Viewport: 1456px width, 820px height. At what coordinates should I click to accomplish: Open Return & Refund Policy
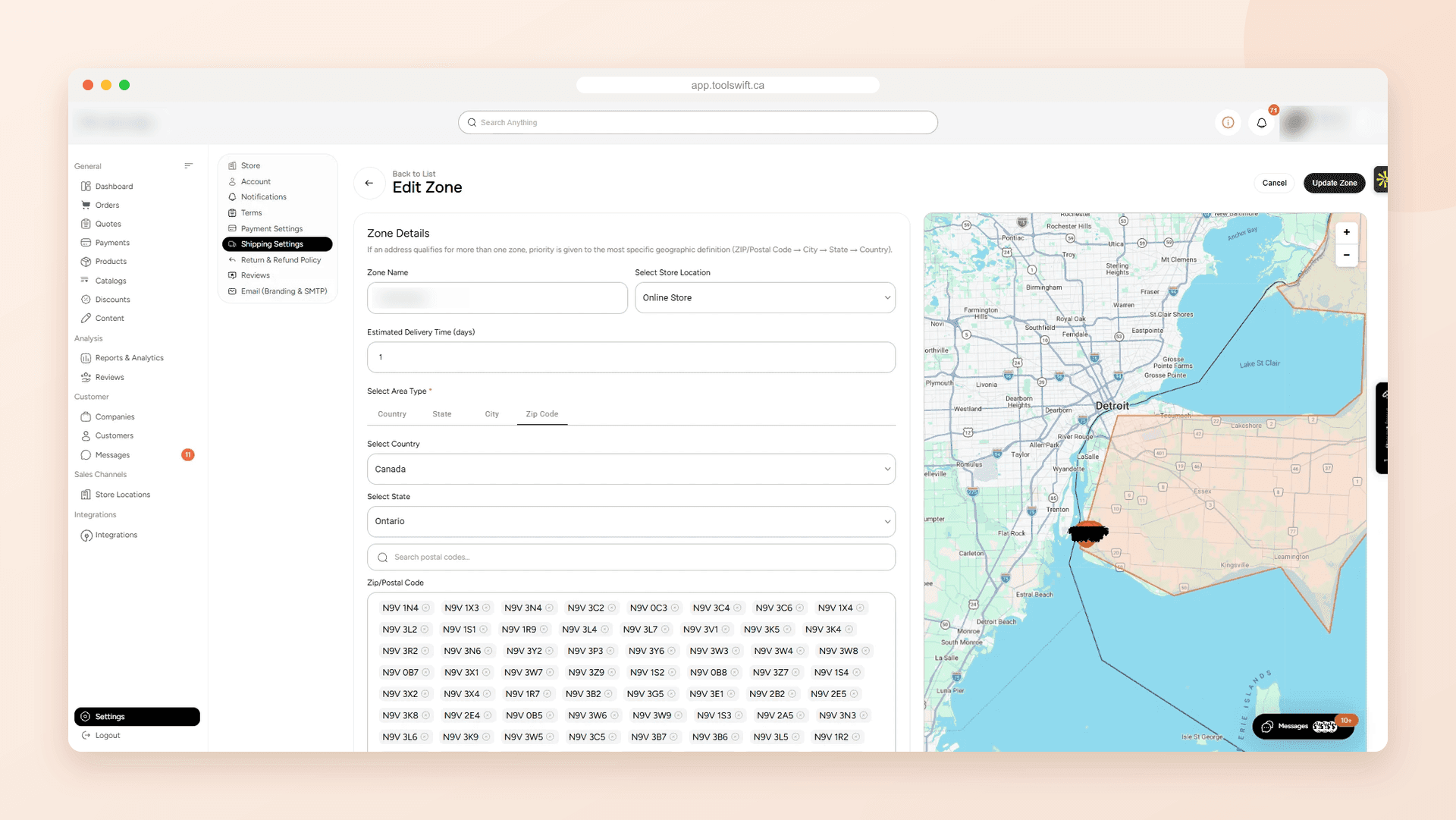tap(281, 260)
